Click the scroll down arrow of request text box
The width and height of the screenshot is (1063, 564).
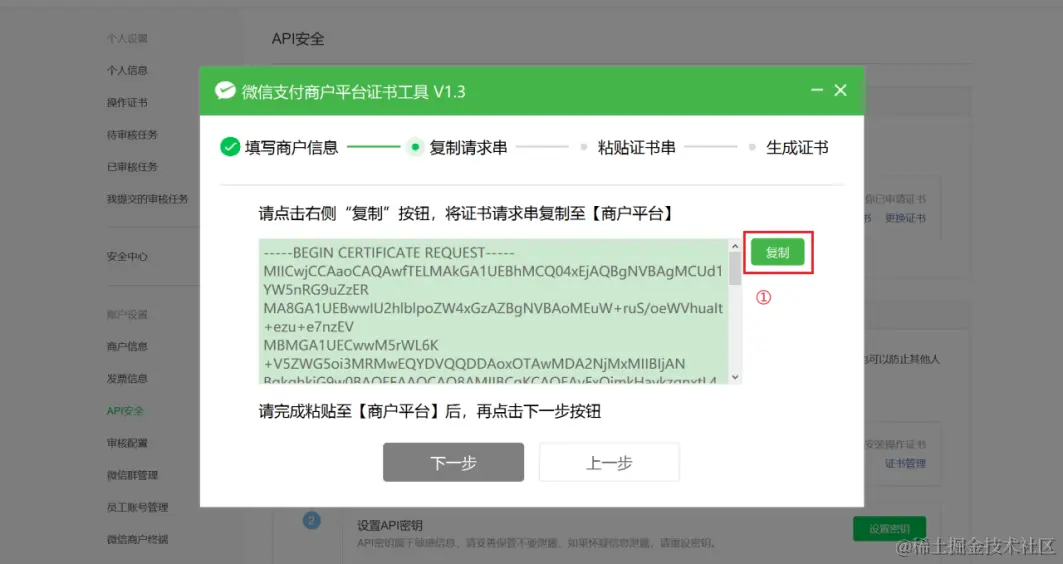click(735, 377)
